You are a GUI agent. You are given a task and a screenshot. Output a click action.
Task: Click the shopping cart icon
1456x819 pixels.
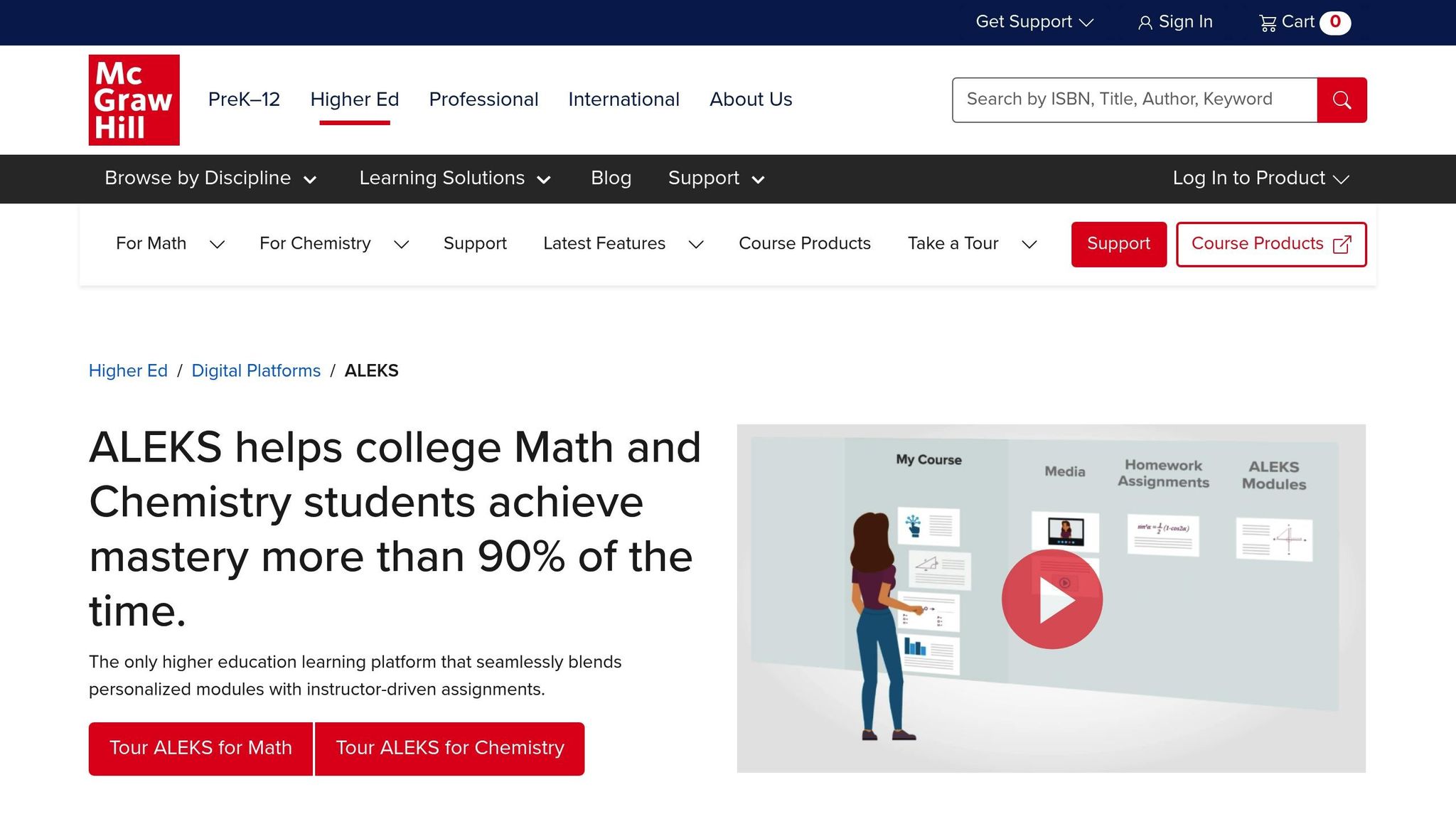pos(1268,23)
